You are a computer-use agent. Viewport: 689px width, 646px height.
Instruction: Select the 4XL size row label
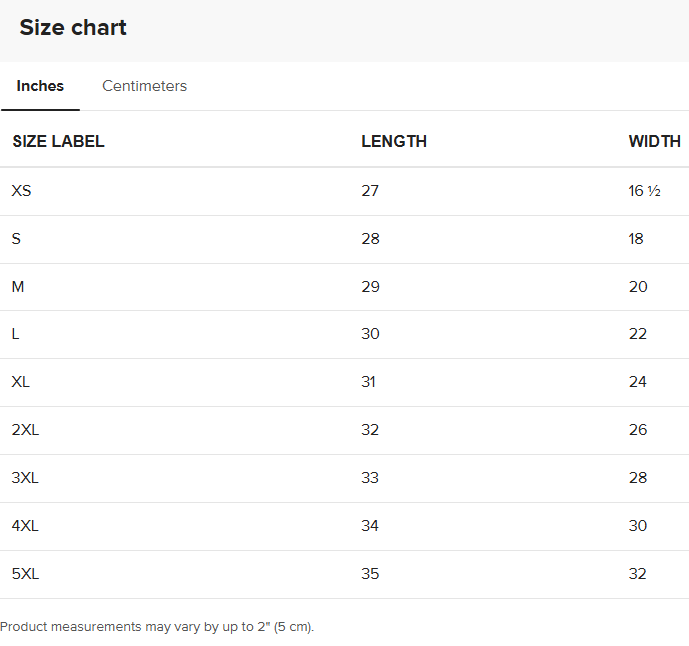click(25, 526)
